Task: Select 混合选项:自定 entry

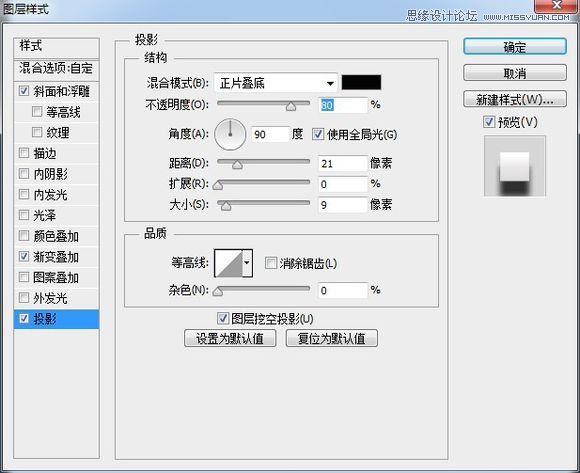Action: point(56,69)
